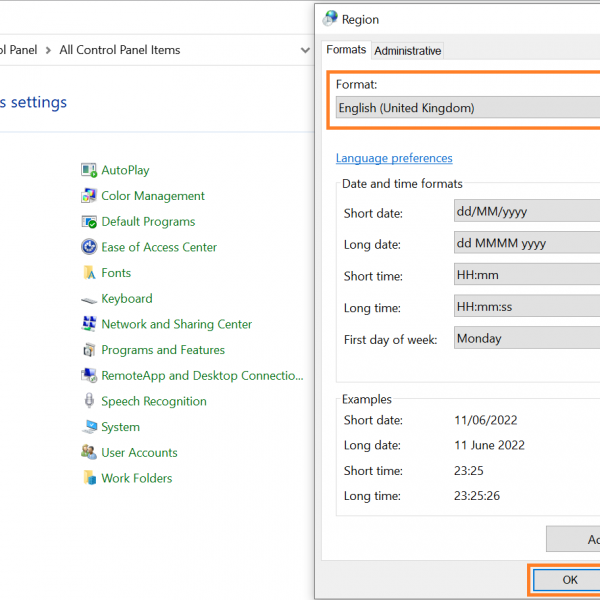Click the Default Programs icon
Image resolution: width=600 pixels, height=600 pixels.
89,222
